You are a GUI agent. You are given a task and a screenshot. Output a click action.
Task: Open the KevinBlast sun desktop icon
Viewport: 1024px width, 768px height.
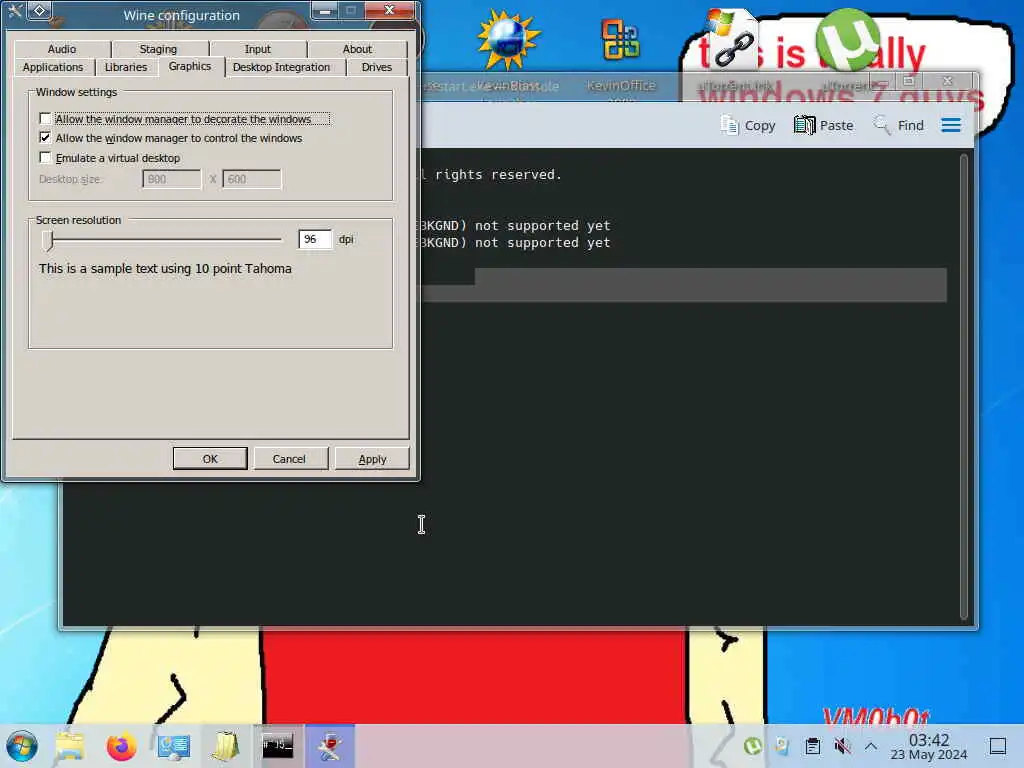point(509,40)
